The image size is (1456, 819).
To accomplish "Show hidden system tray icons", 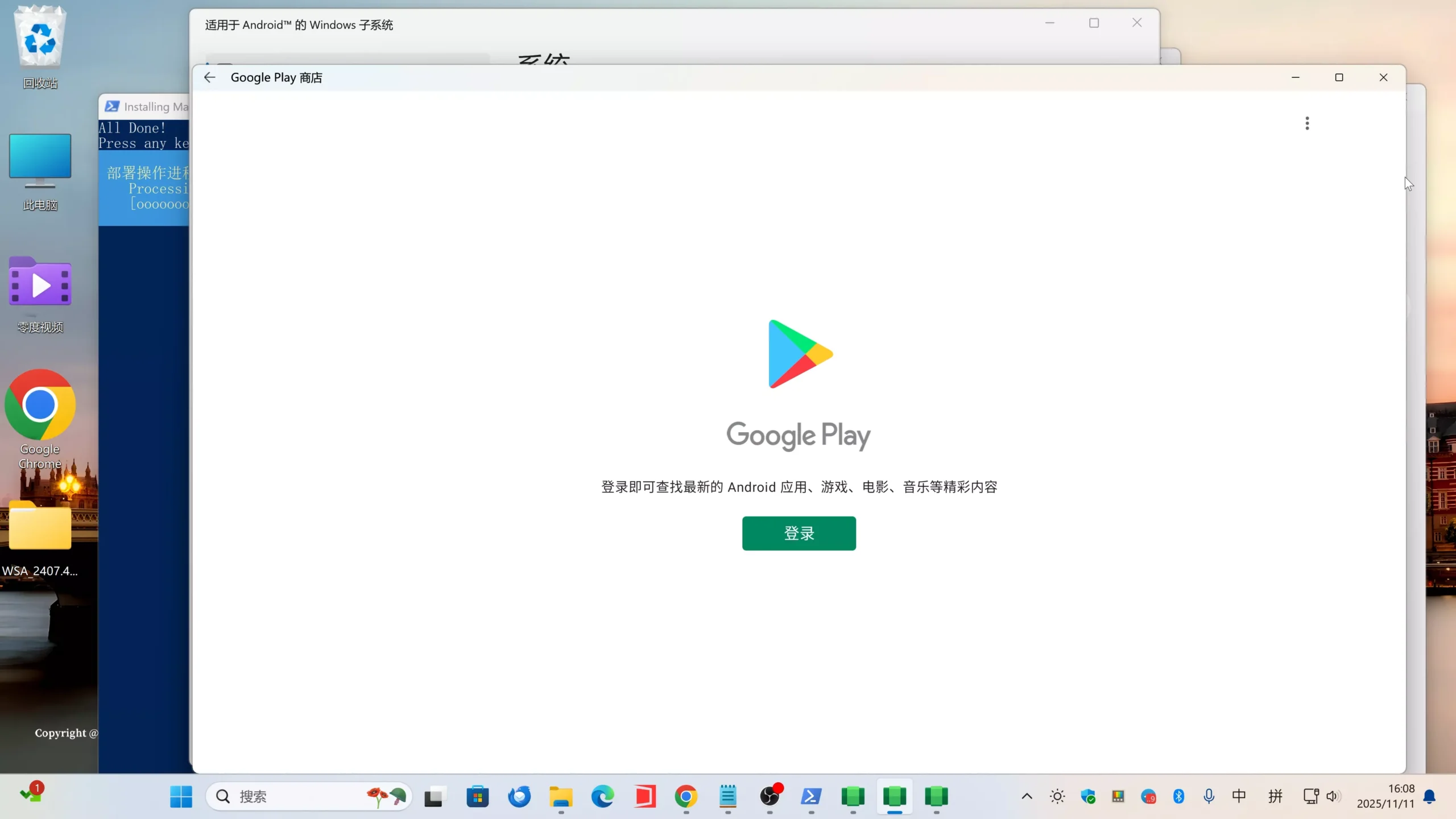I will coord(1027,796).
